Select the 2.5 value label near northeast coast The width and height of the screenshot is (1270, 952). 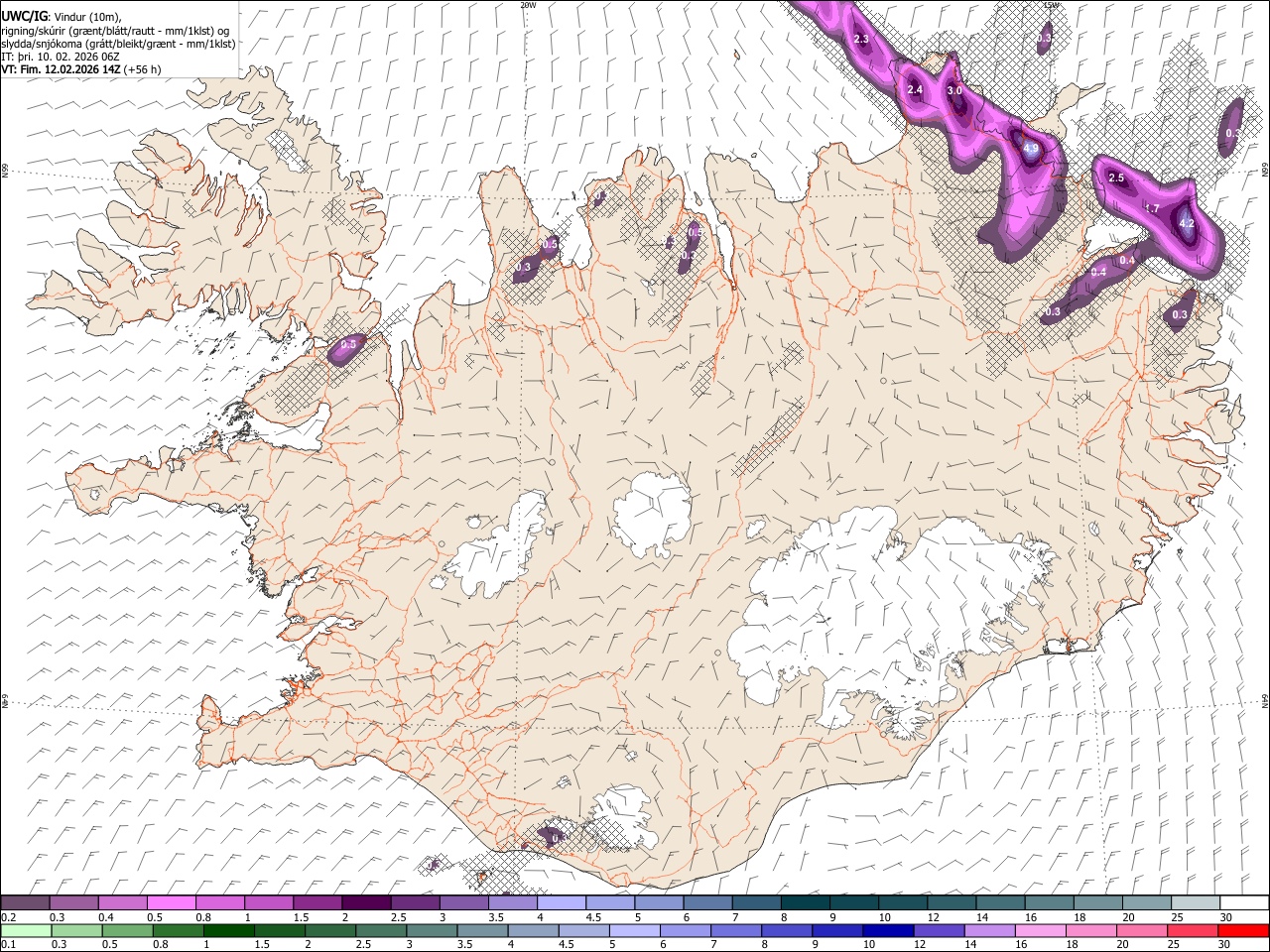(1116, 178)
